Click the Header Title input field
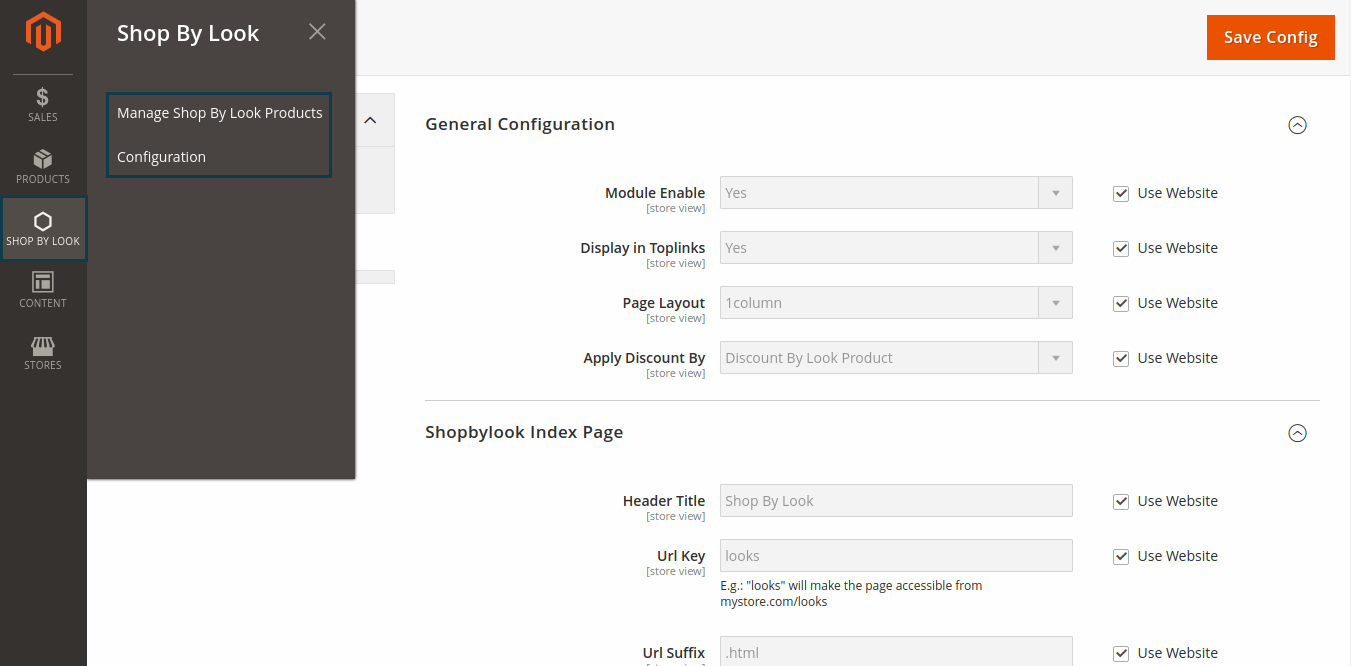 pyautogui.click(x=896, y=501)
